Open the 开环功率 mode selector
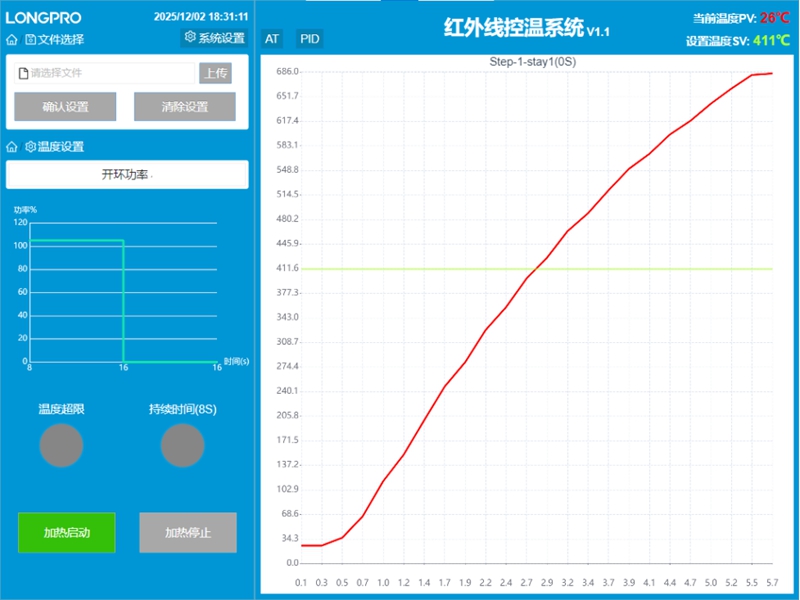 coord(127,174)
